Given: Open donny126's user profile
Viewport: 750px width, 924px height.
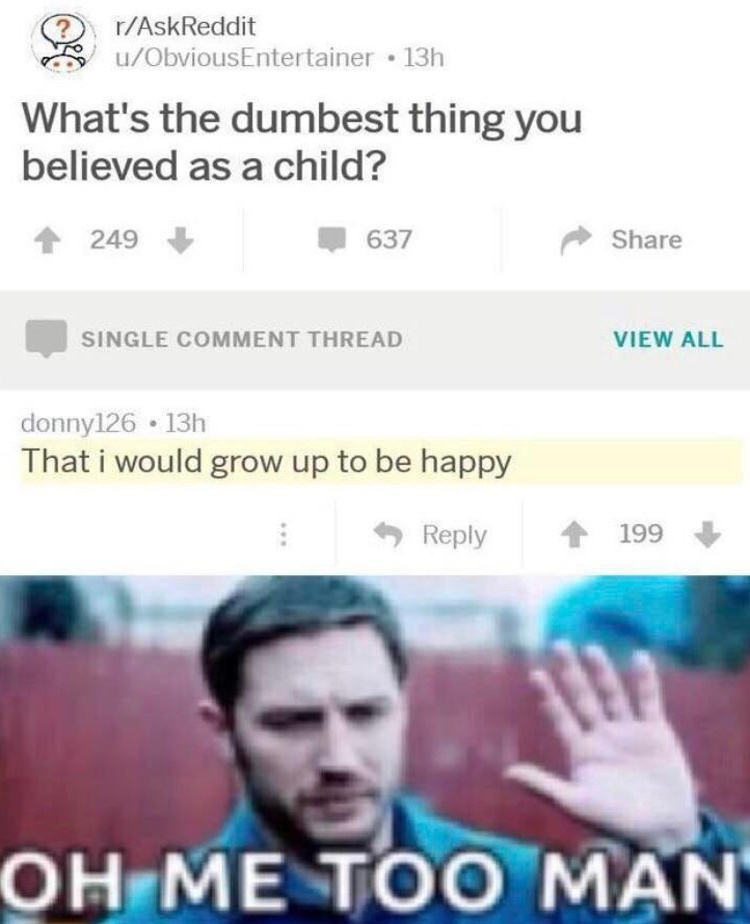Looking at the screenshot, I should [79, 423].
